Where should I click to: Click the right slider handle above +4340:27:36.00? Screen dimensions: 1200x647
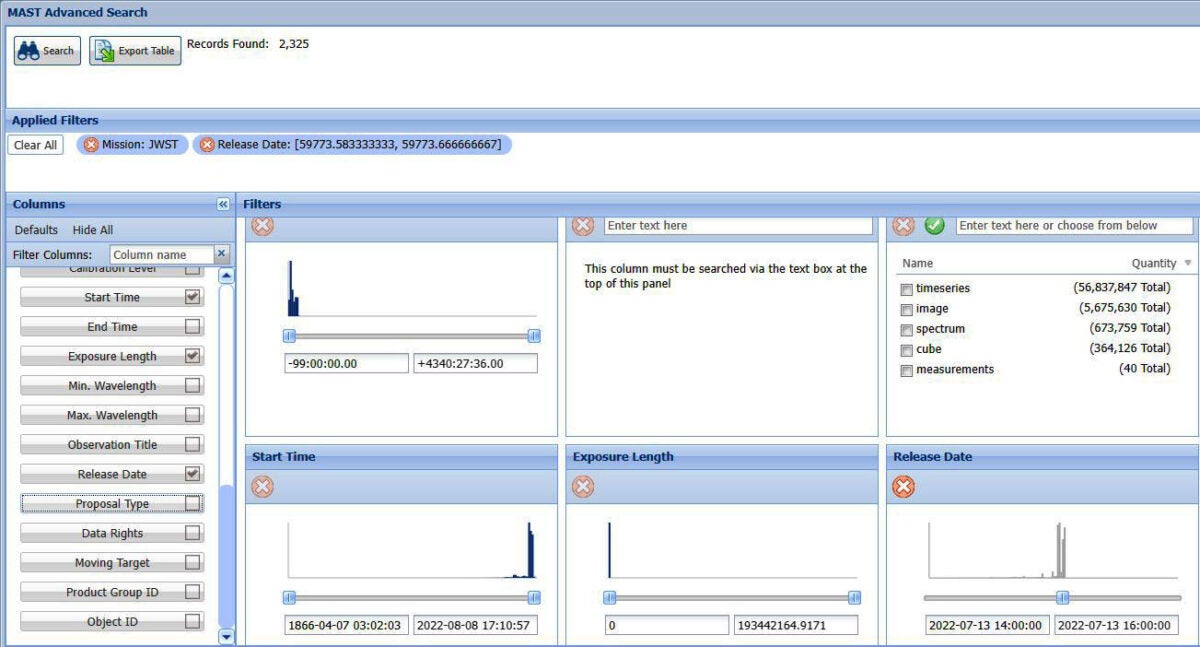(x=534, y=336)
